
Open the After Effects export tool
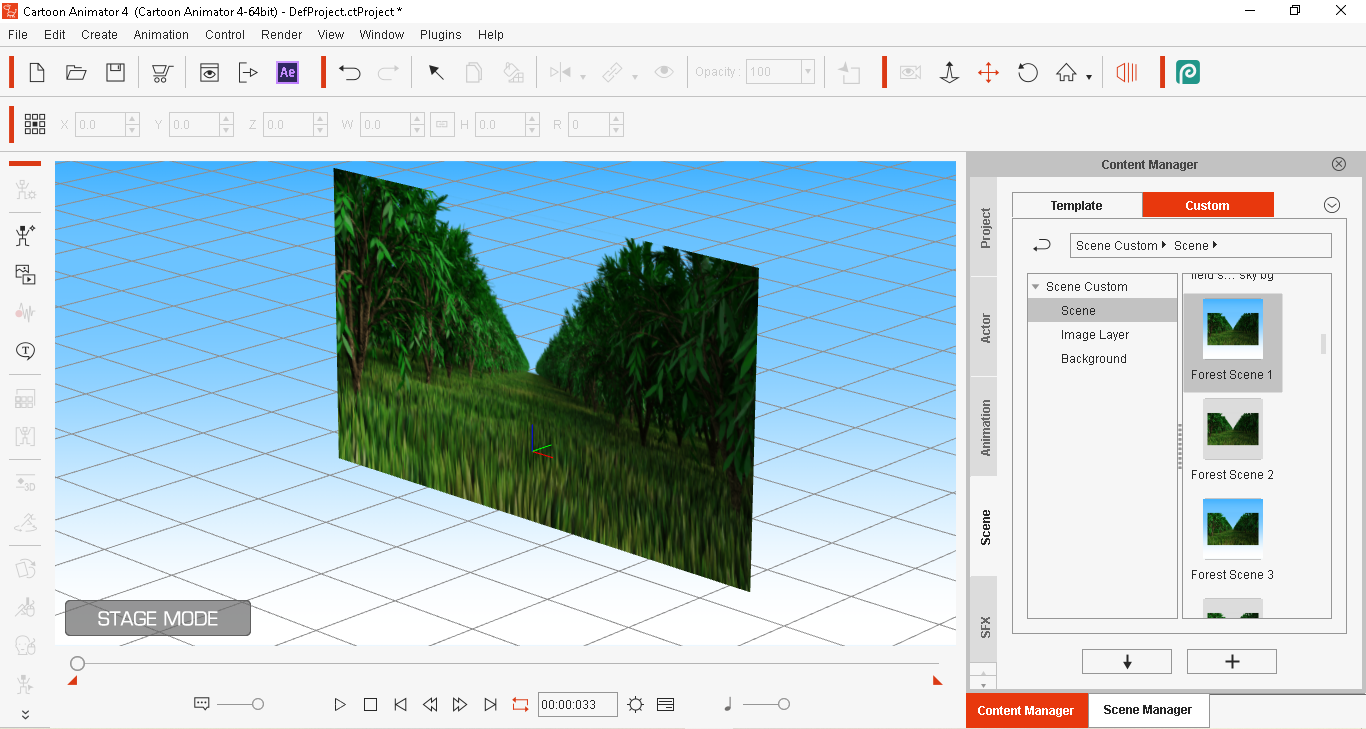coord(287,72)
